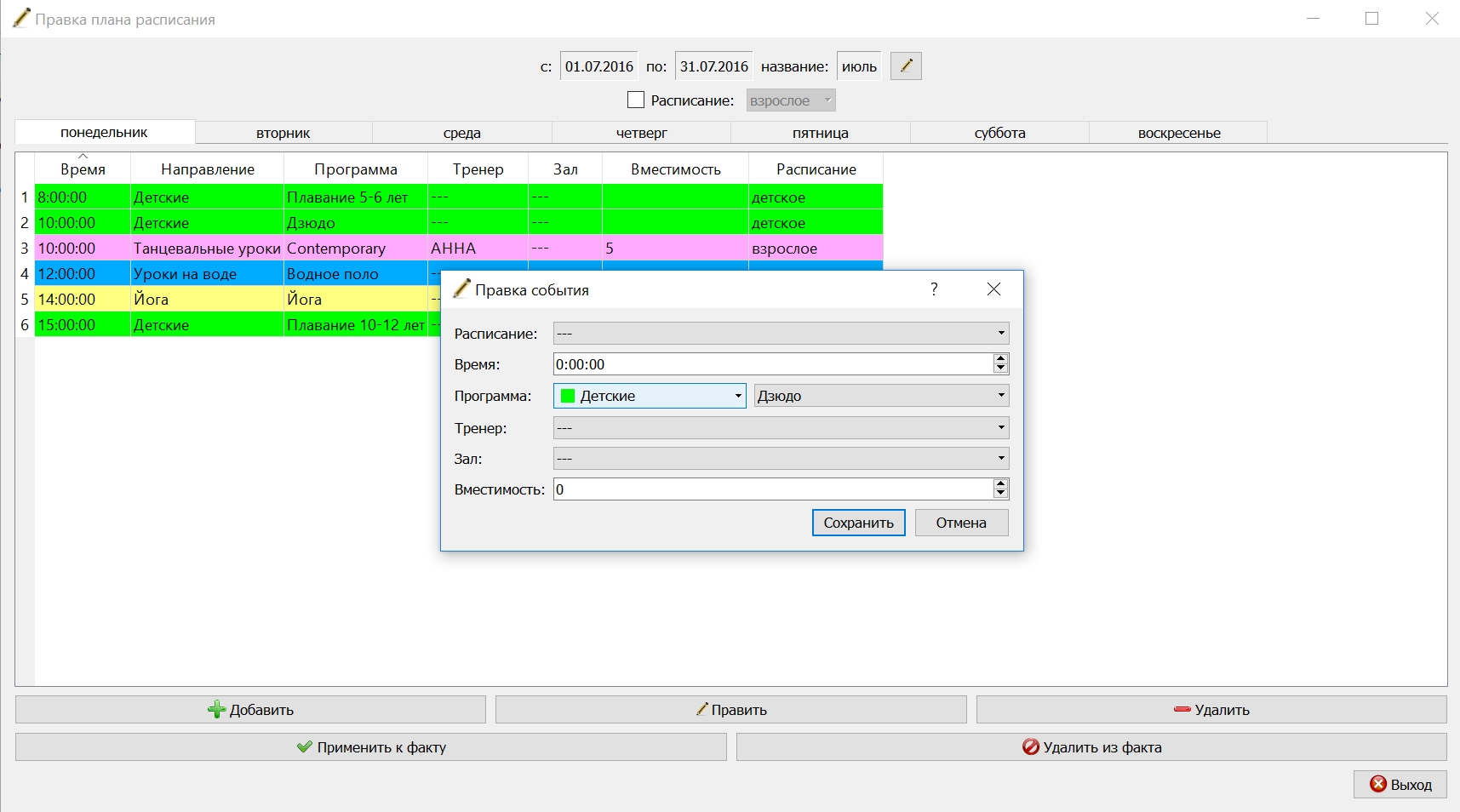
Task: Switch to the пятница tab
Action: click(821, 133)
